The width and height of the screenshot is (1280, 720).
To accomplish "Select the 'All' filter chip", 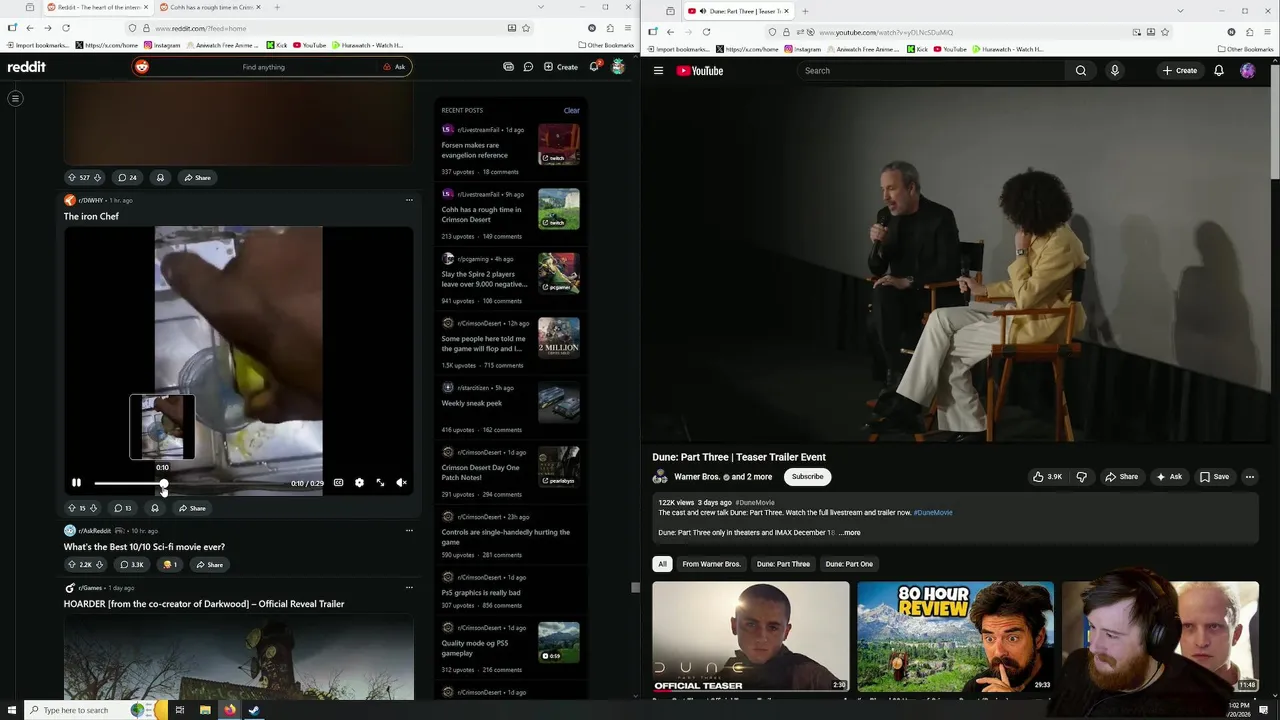I will [662, 564].
